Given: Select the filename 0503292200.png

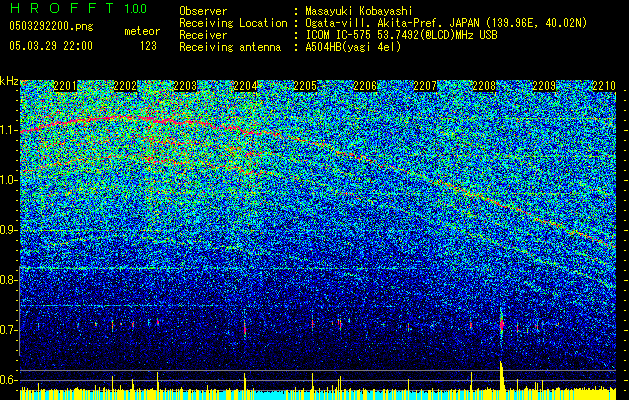Looking at the screenshot, I should 51,26.
